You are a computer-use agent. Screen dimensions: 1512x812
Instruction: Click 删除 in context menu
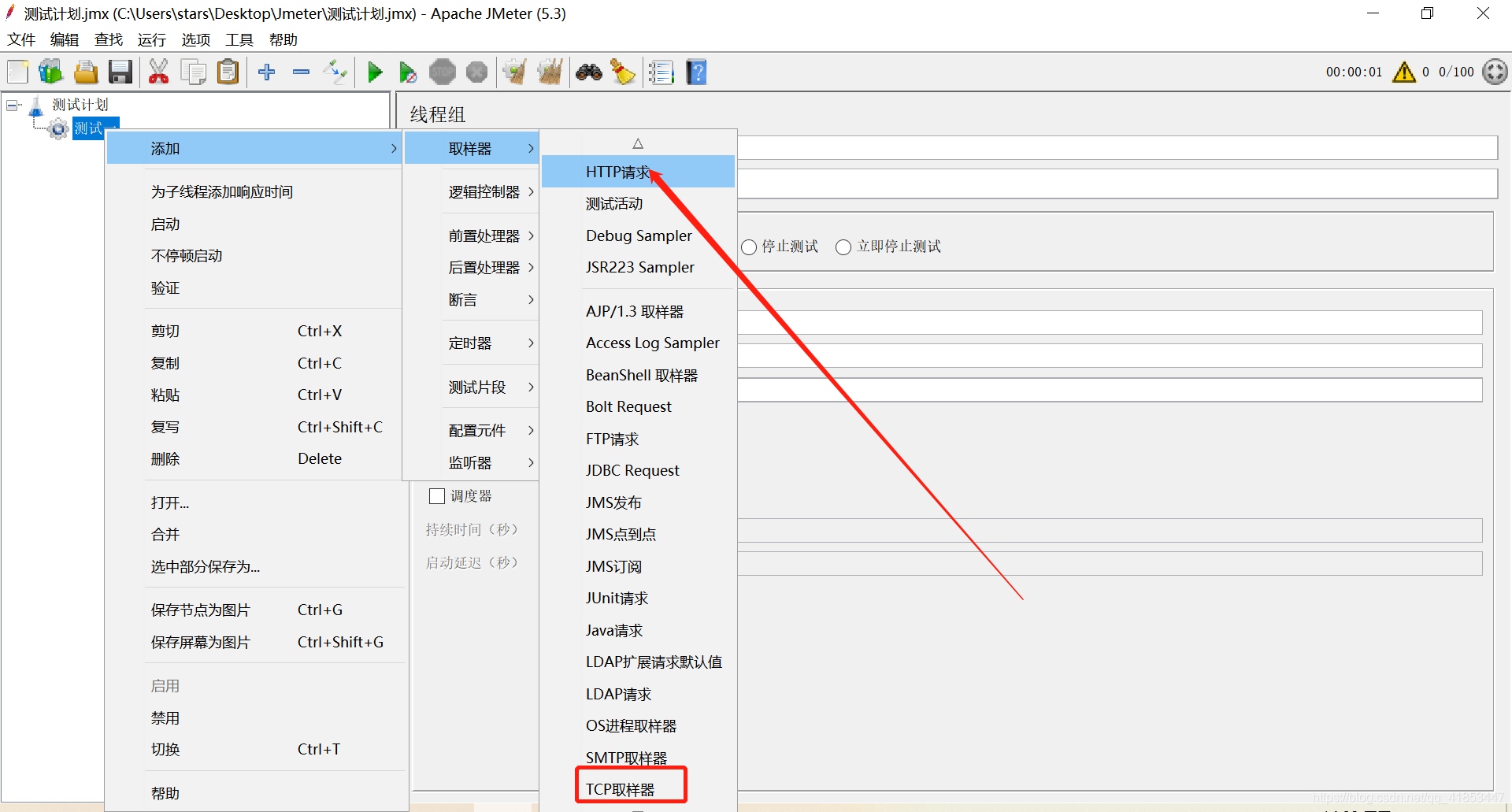[x=254, y=458]
